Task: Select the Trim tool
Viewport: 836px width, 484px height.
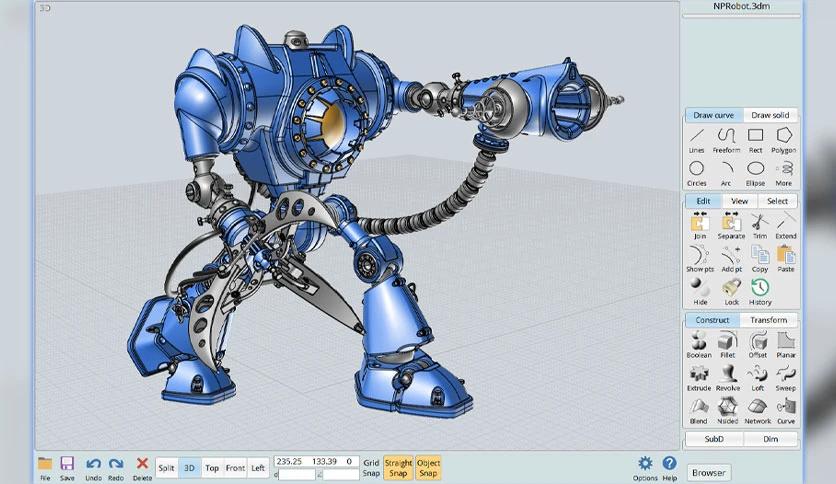Action: (760, 225)
